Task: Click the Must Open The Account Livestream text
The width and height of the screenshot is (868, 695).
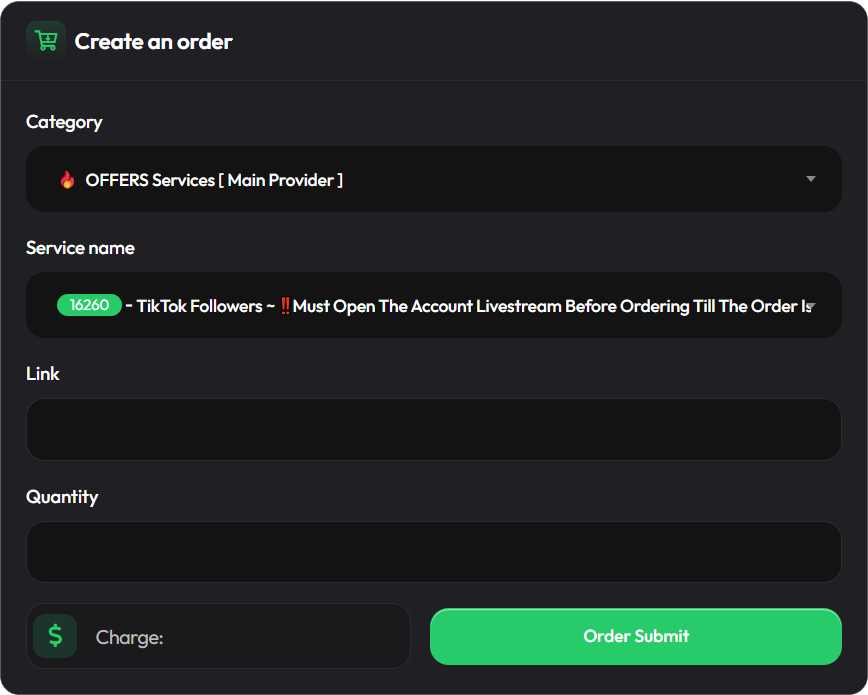Action: pyautogui.click(x=427, y=306)
